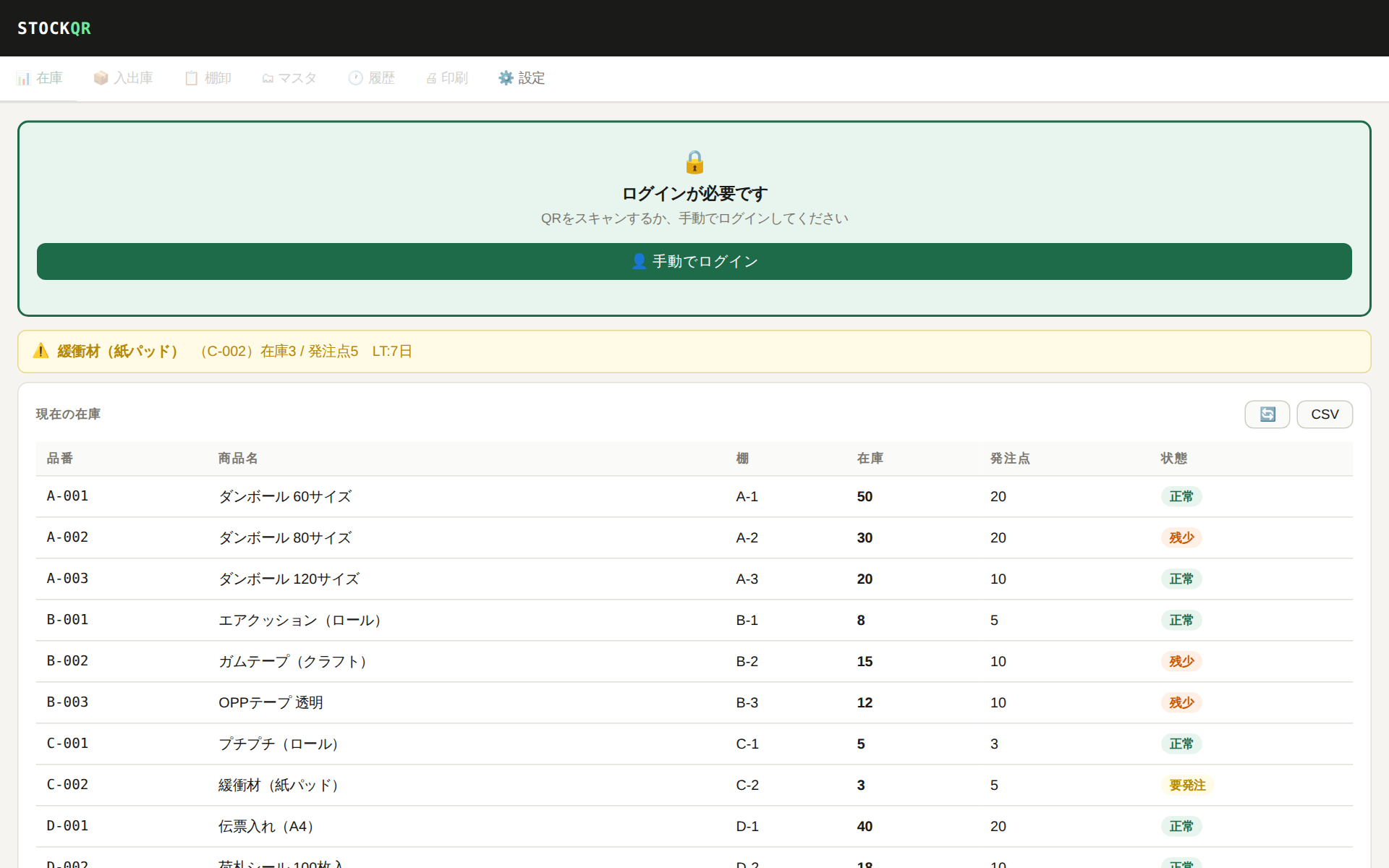Viewport: 1389px width, 868px height.
Task: Select part number B-003
Action: pyautogui.click(x=67, y=702)
